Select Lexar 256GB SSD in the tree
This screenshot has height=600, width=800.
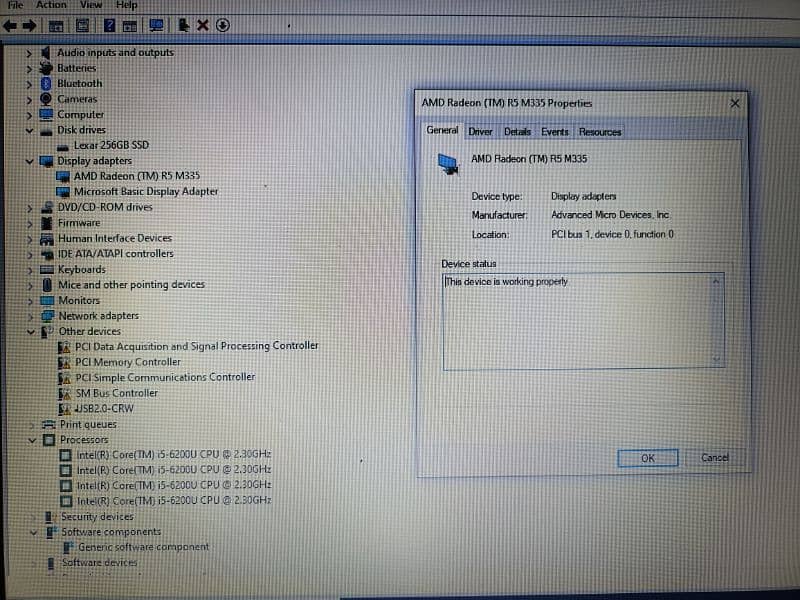[x=111, y=146]
